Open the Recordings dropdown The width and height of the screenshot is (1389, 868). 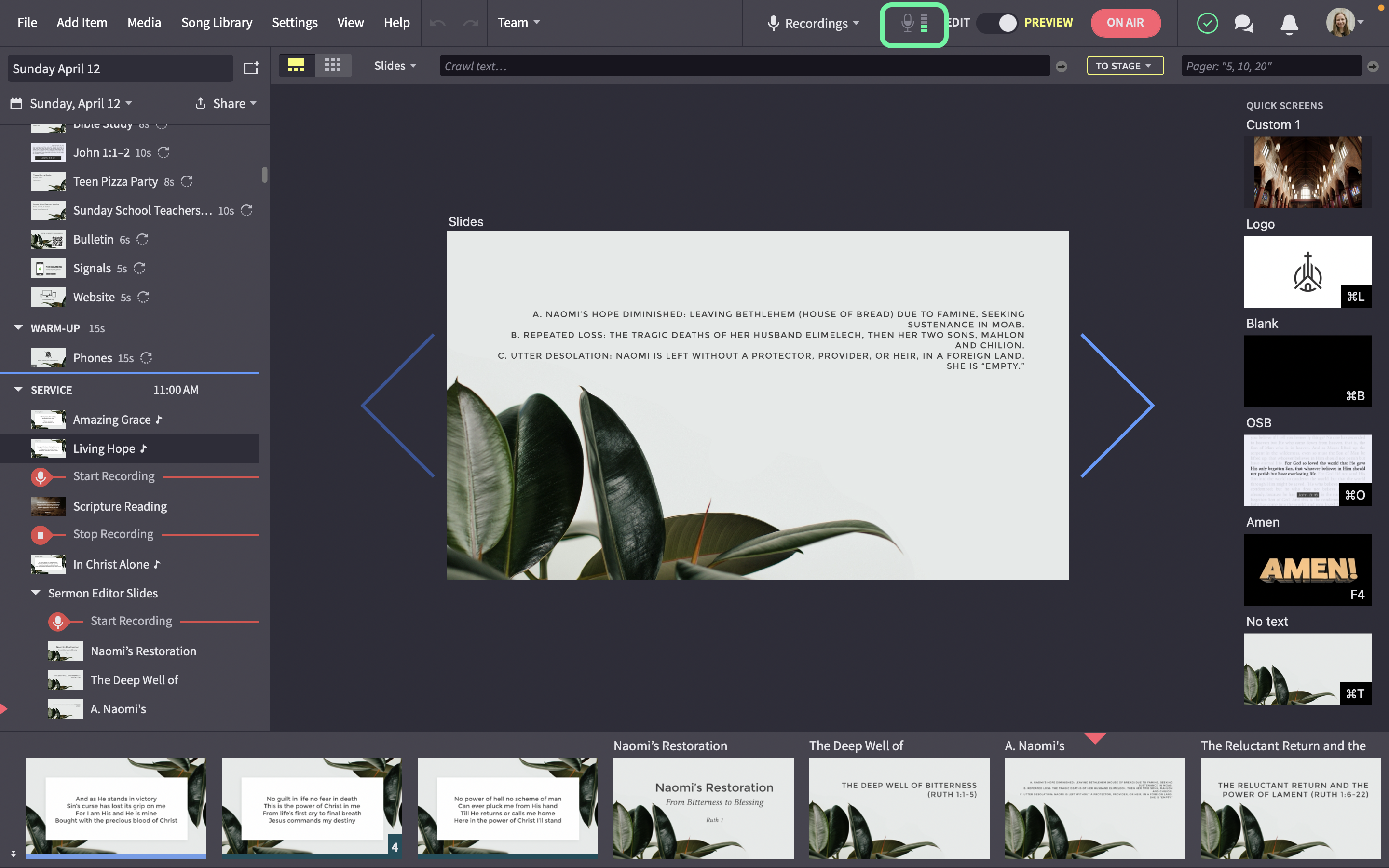click(814, 23)
